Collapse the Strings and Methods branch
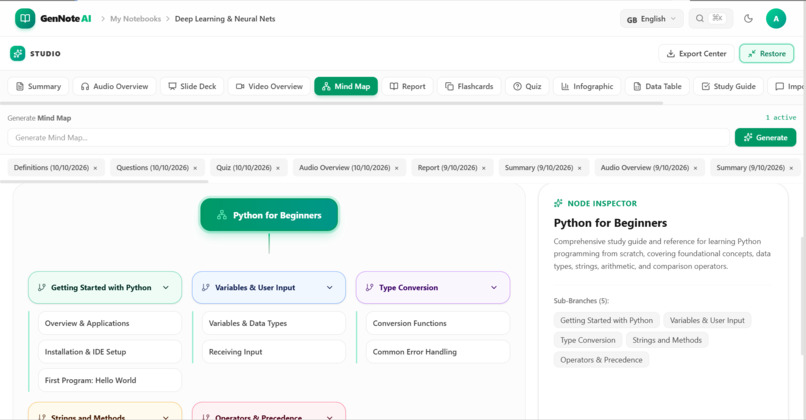Screen dimensions: 806x420 (x=166, y=417)
